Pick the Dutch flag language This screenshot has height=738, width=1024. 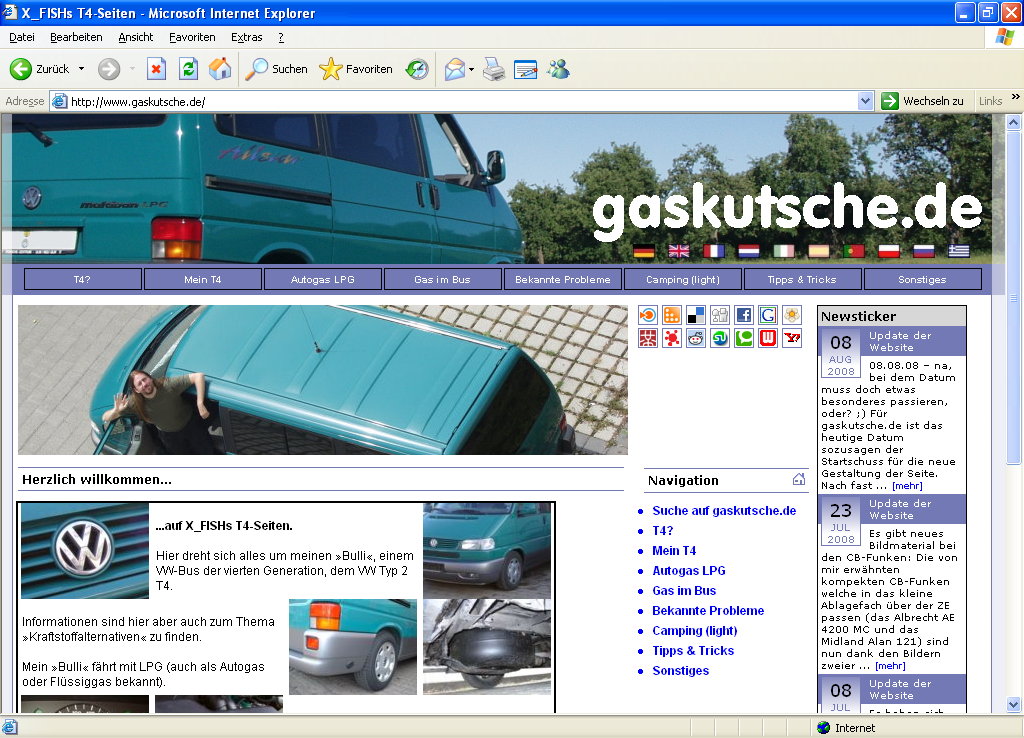(x=749, y=251)
